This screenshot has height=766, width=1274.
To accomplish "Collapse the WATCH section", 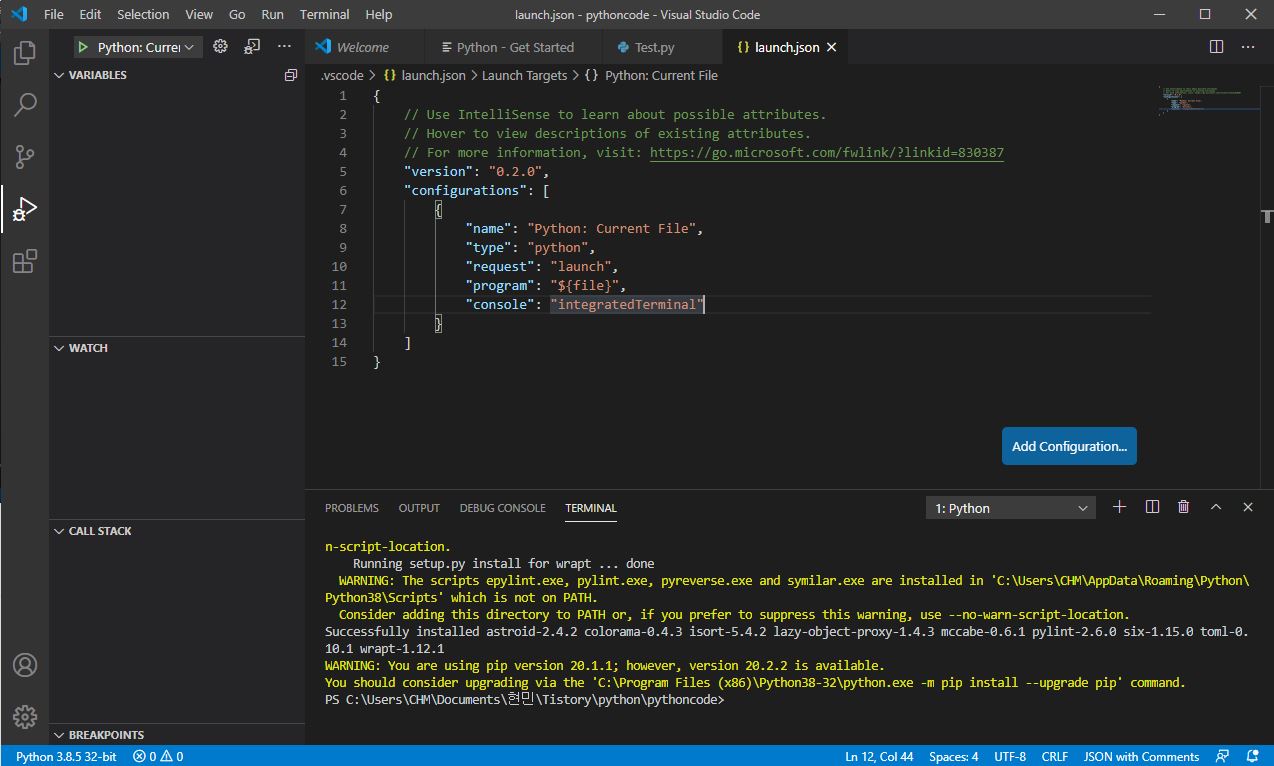I will coord(80,348).
